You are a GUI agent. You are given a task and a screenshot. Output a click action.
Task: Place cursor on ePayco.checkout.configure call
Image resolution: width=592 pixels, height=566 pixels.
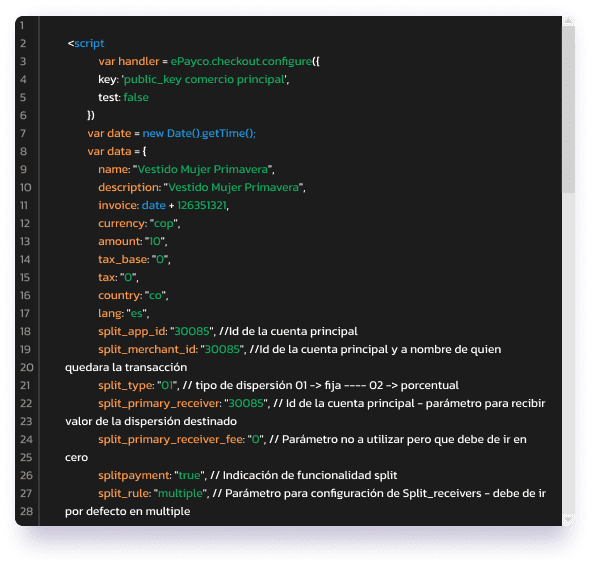[242, 61]
